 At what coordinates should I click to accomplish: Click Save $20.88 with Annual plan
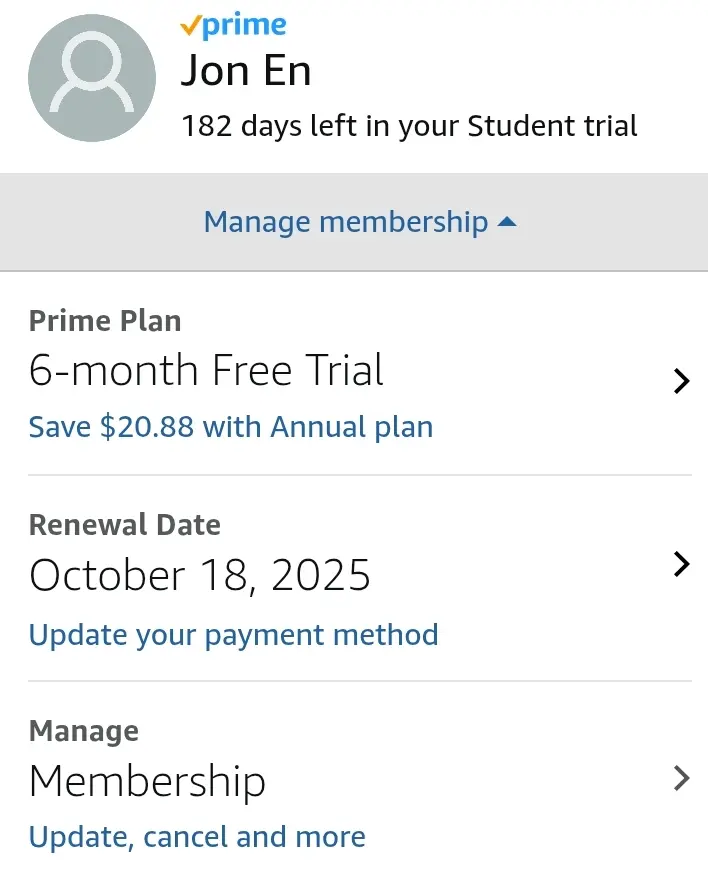[231, 427]
